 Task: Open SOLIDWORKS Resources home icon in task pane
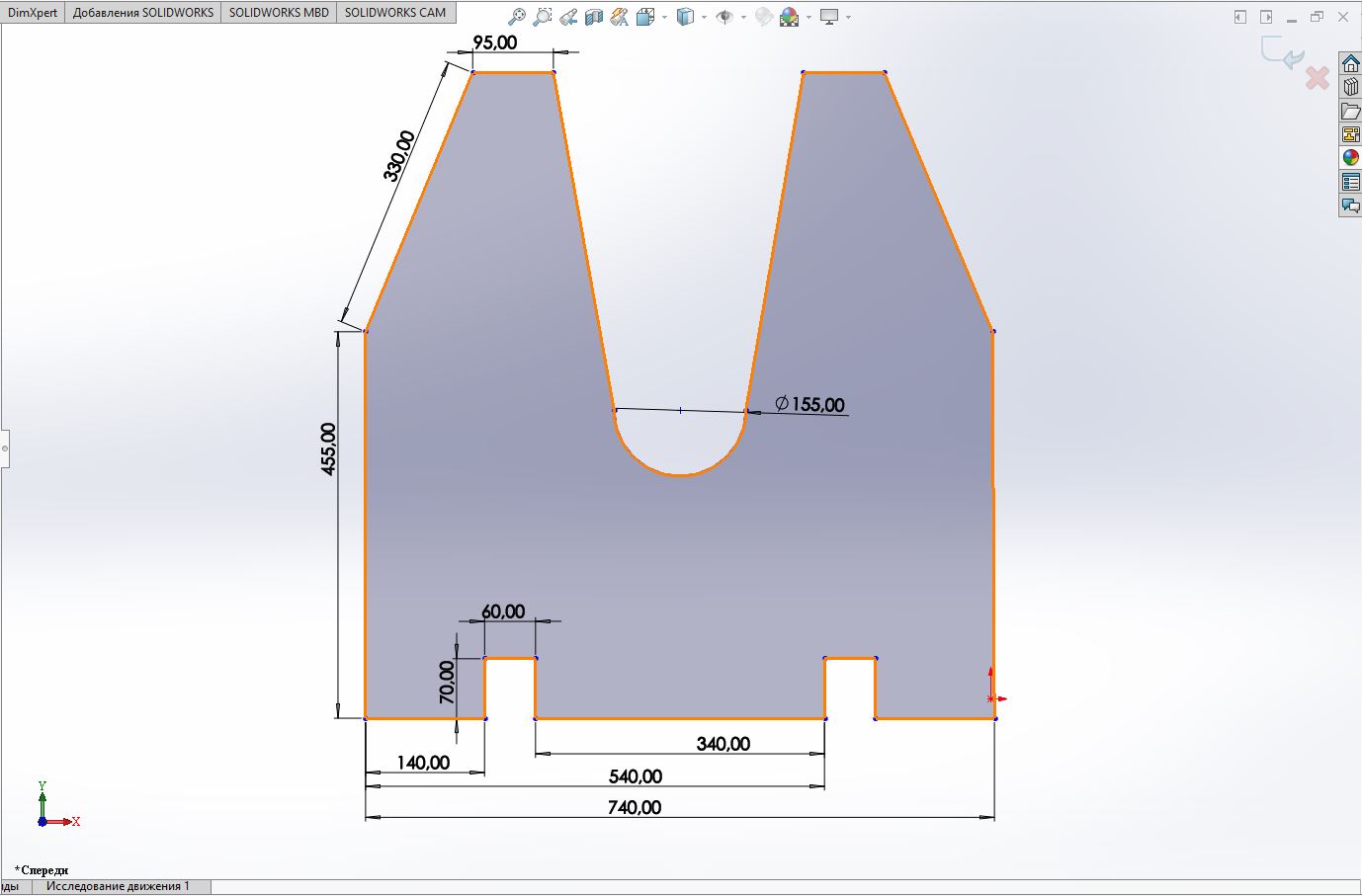[x=1350, y=63]
